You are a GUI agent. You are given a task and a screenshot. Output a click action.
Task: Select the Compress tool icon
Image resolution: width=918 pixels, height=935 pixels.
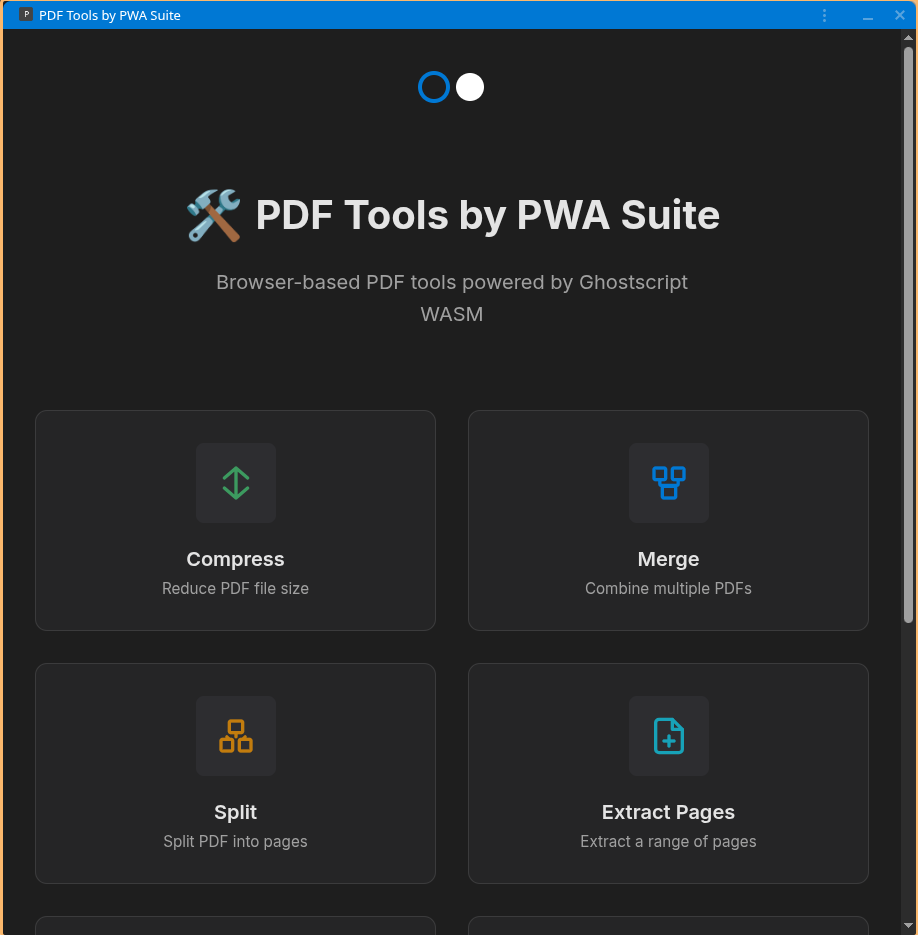(235, 483)
